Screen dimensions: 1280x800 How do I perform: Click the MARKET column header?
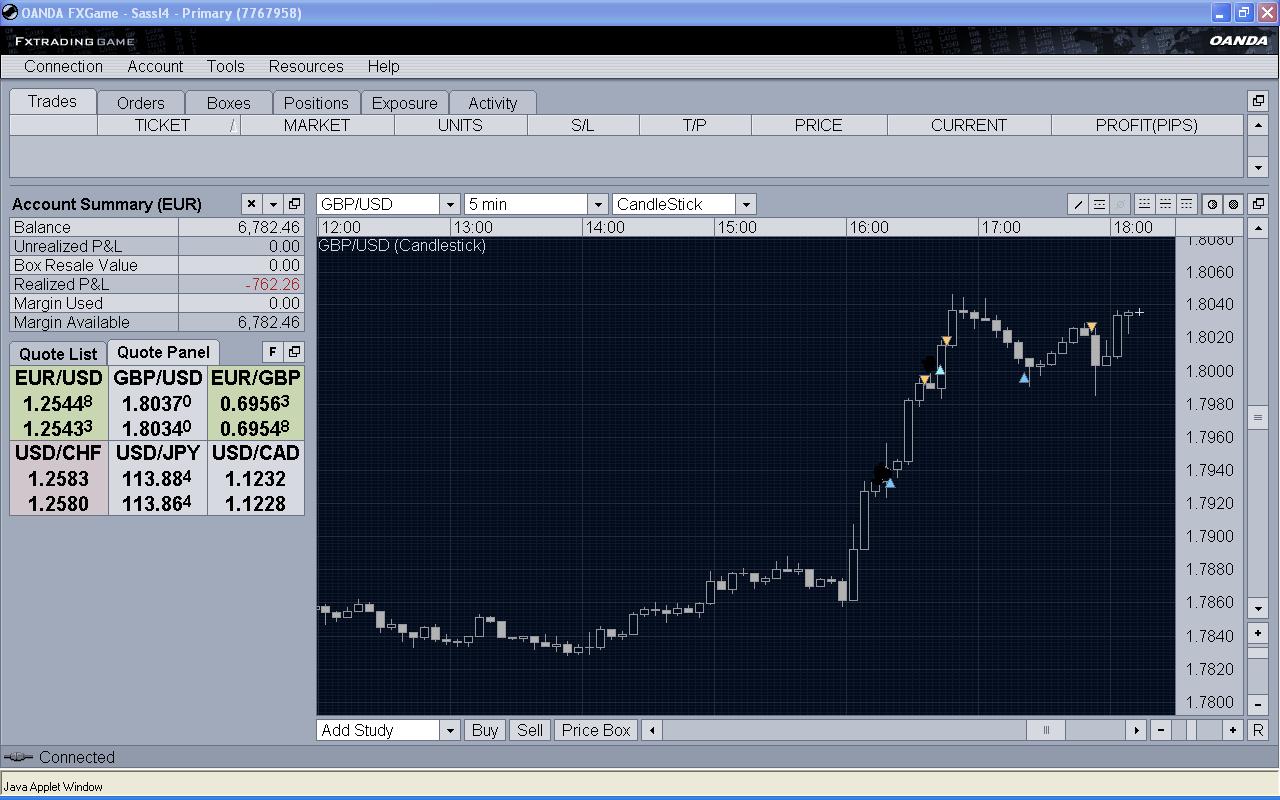point(317,125)
